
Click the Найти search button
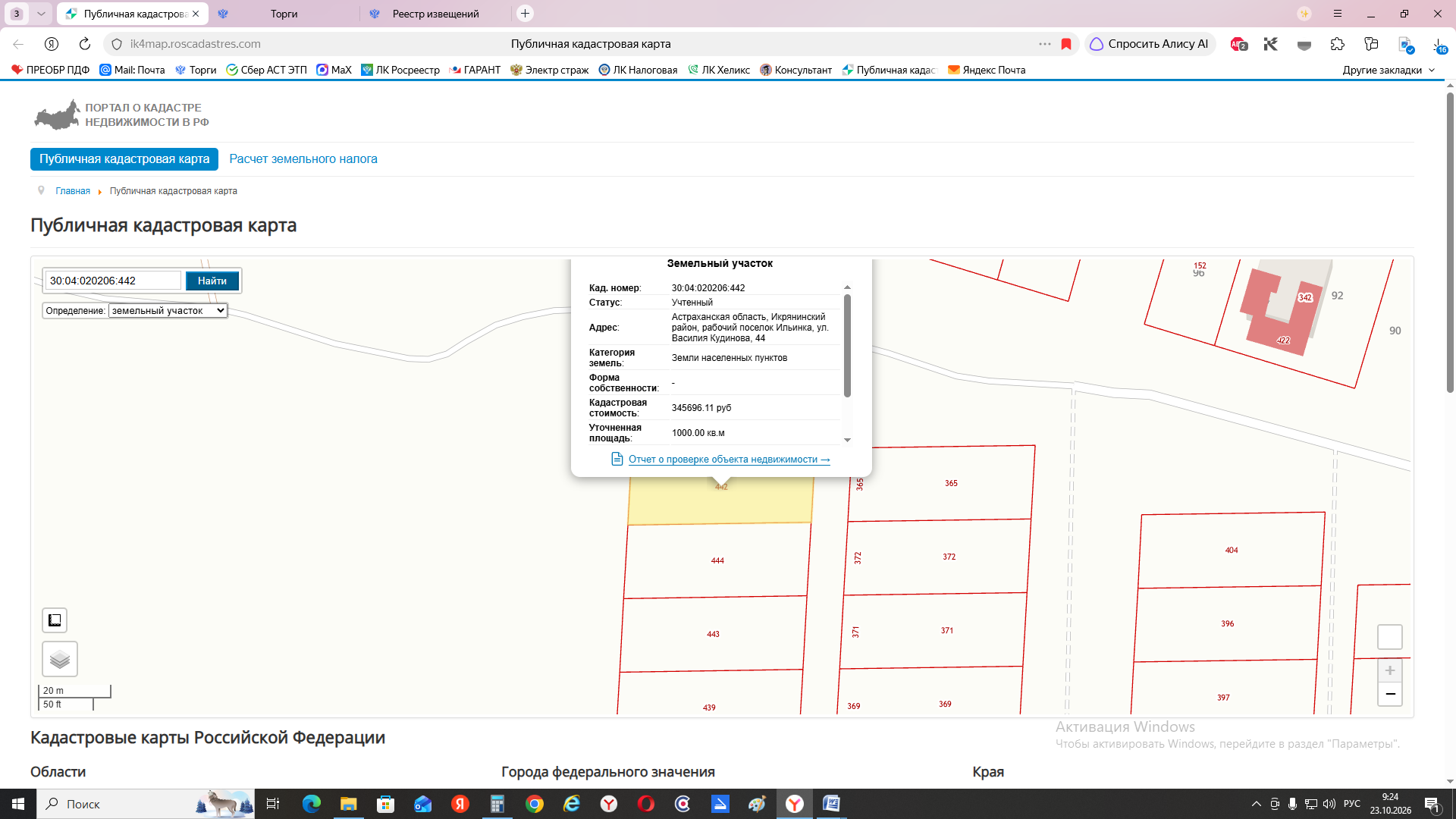click(212, 281)
